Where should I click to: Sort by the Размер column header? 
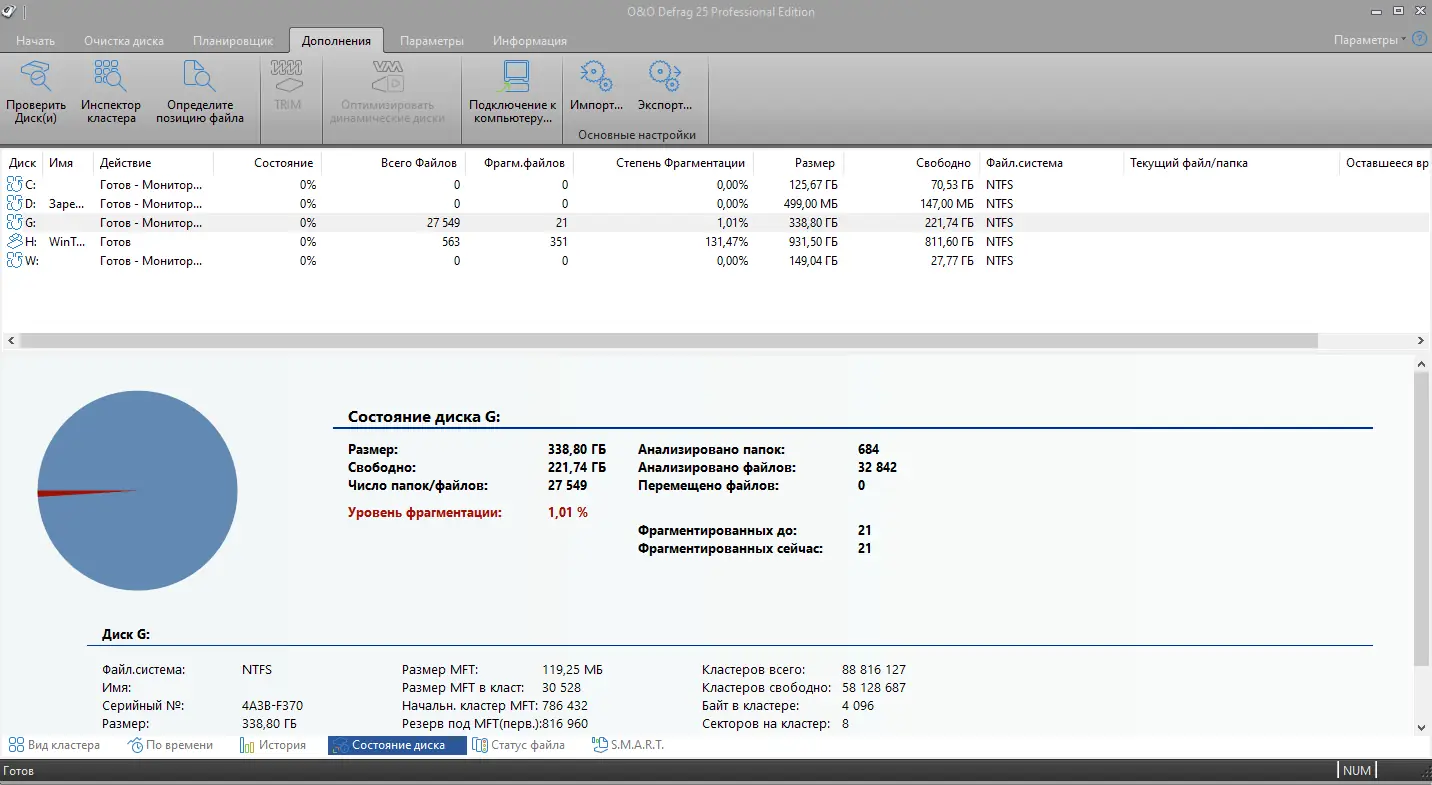click(799, 163)
